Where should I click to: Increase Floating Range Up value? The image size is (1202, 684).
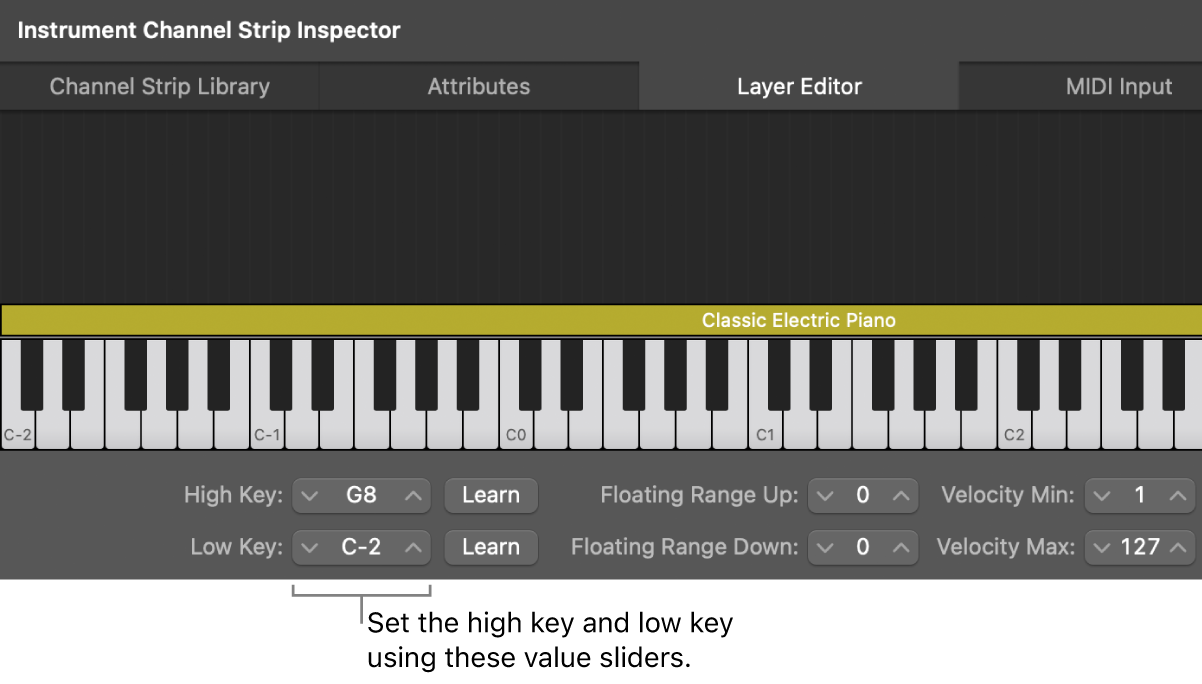pos(900,495)
